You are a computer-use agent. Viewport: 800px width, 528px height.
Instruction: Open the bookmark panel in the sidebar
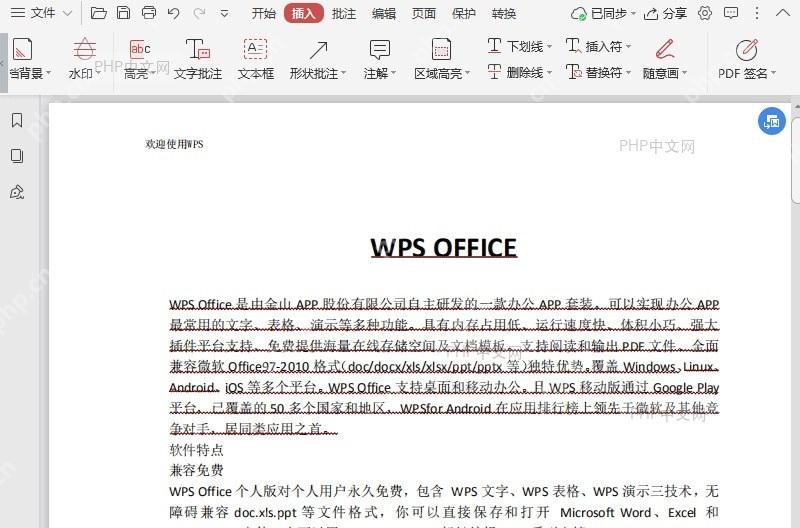(x=17, y=120)
